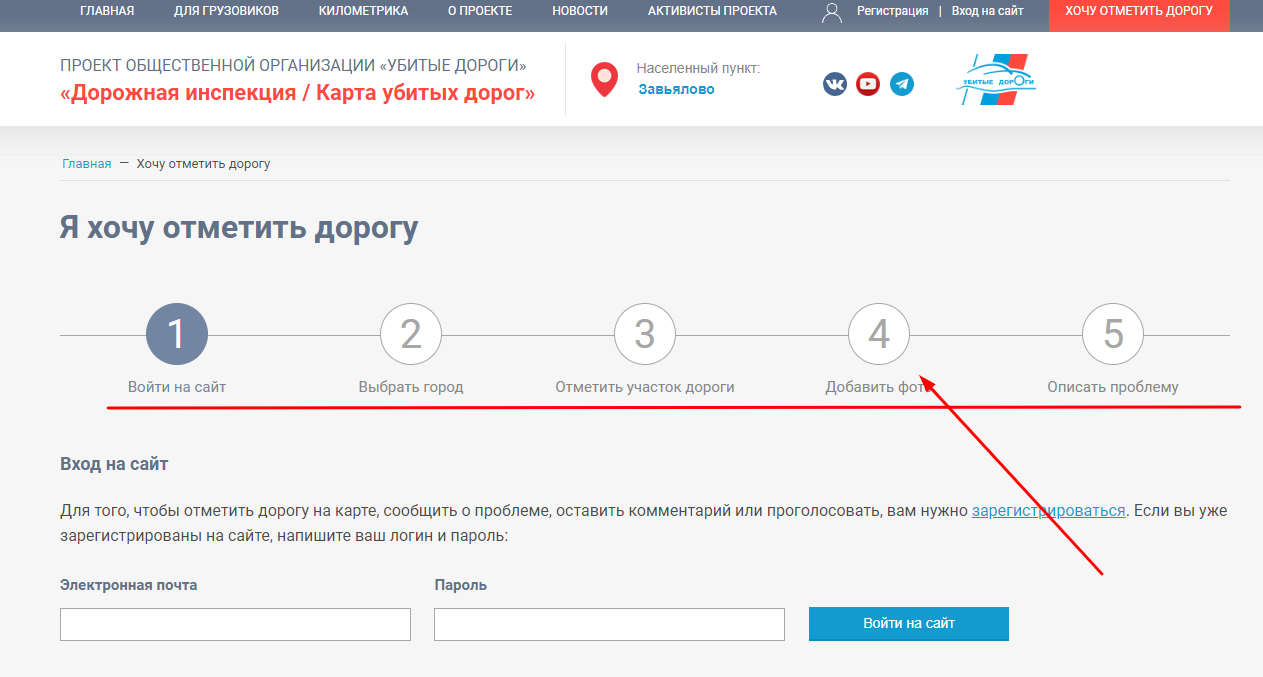1263x677 pixels.
Task: Click the зарегистрироваться link
Action: point(1049,510)
